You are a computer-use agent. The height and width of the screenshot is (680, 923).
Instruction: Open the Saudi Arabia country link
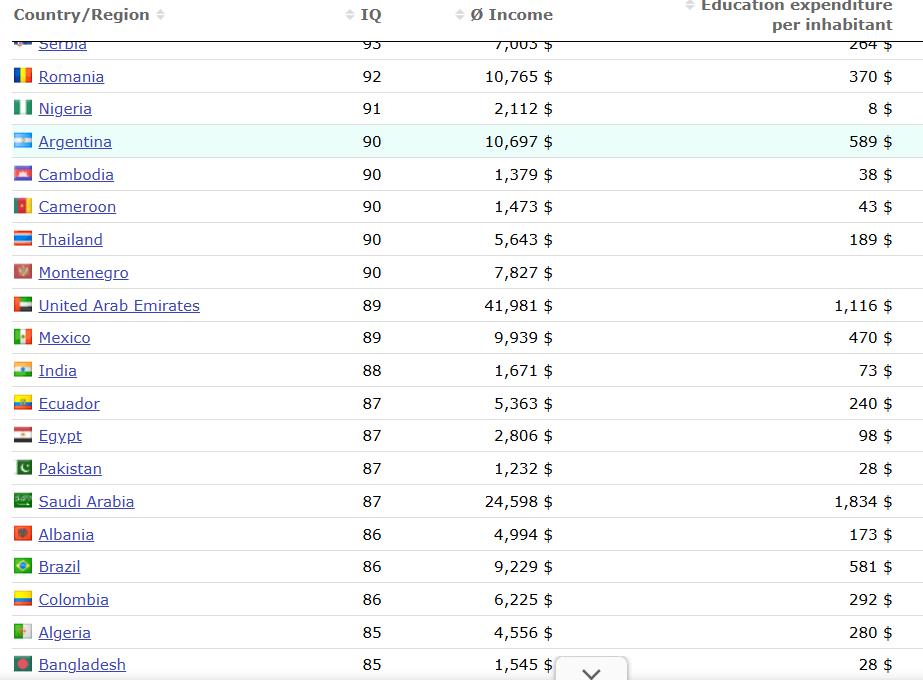point(87,502)
